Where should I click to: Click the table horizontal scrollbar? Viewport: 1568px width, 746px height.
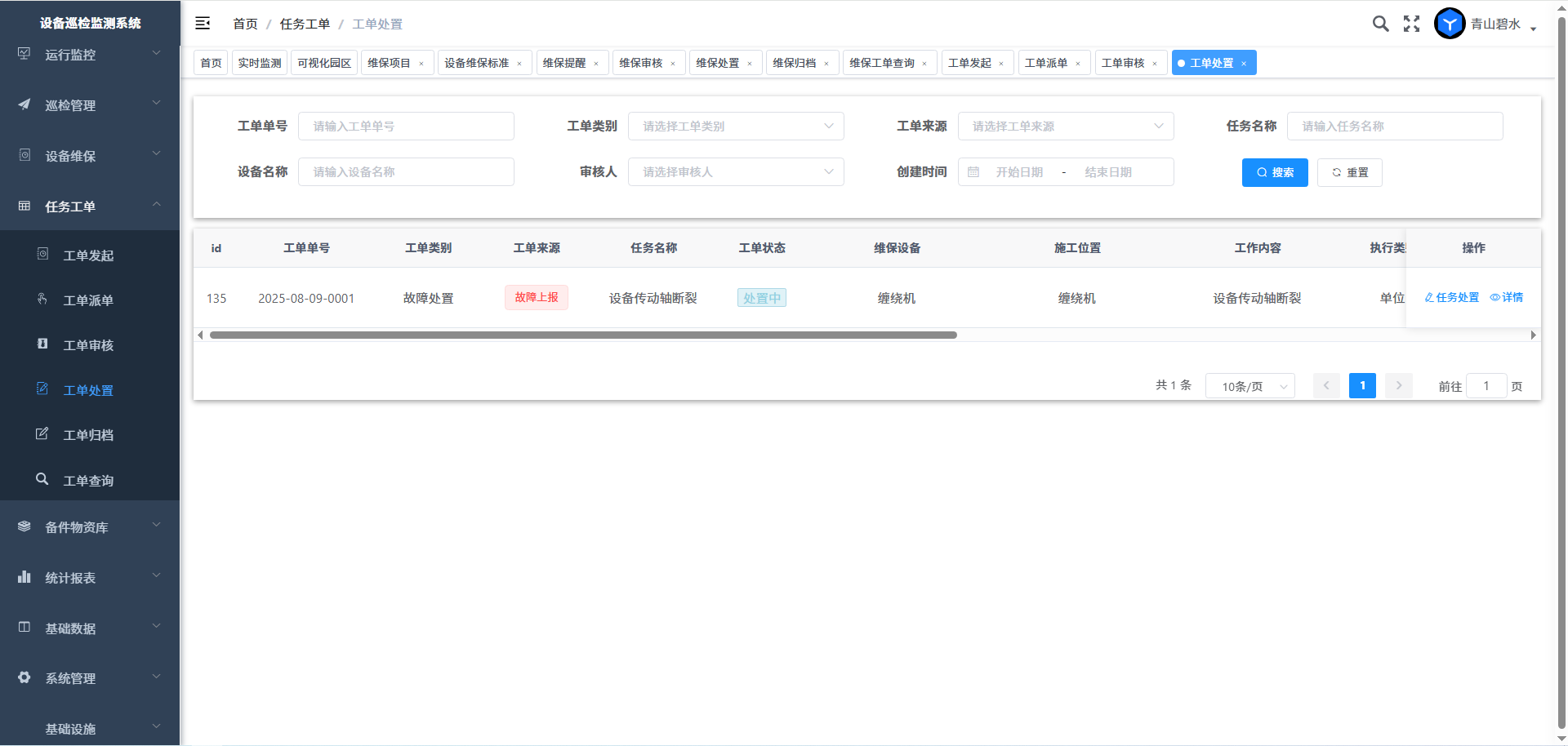click(583, 335)
